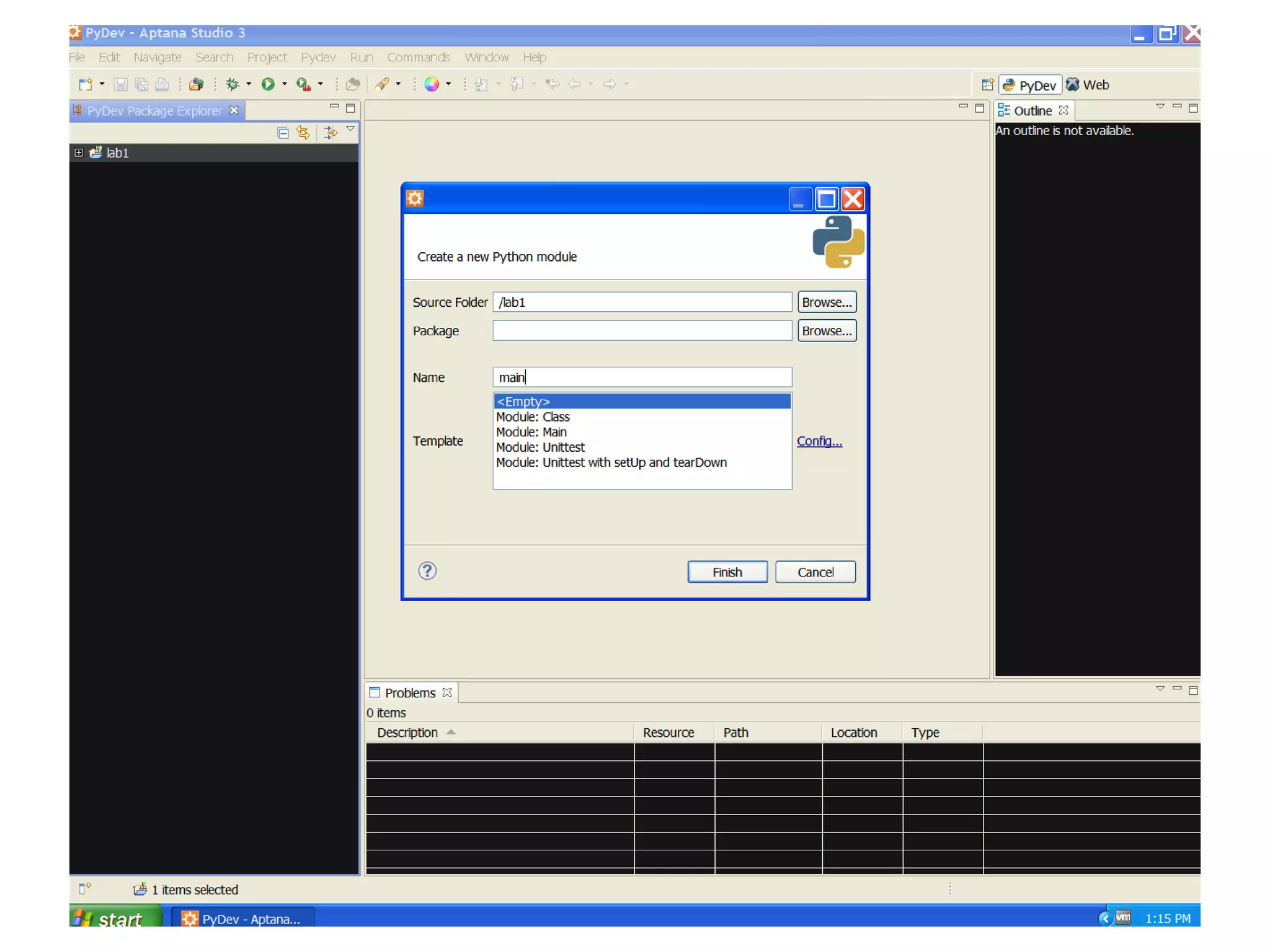Click the Last Edit Location icon

click(553, 84)
